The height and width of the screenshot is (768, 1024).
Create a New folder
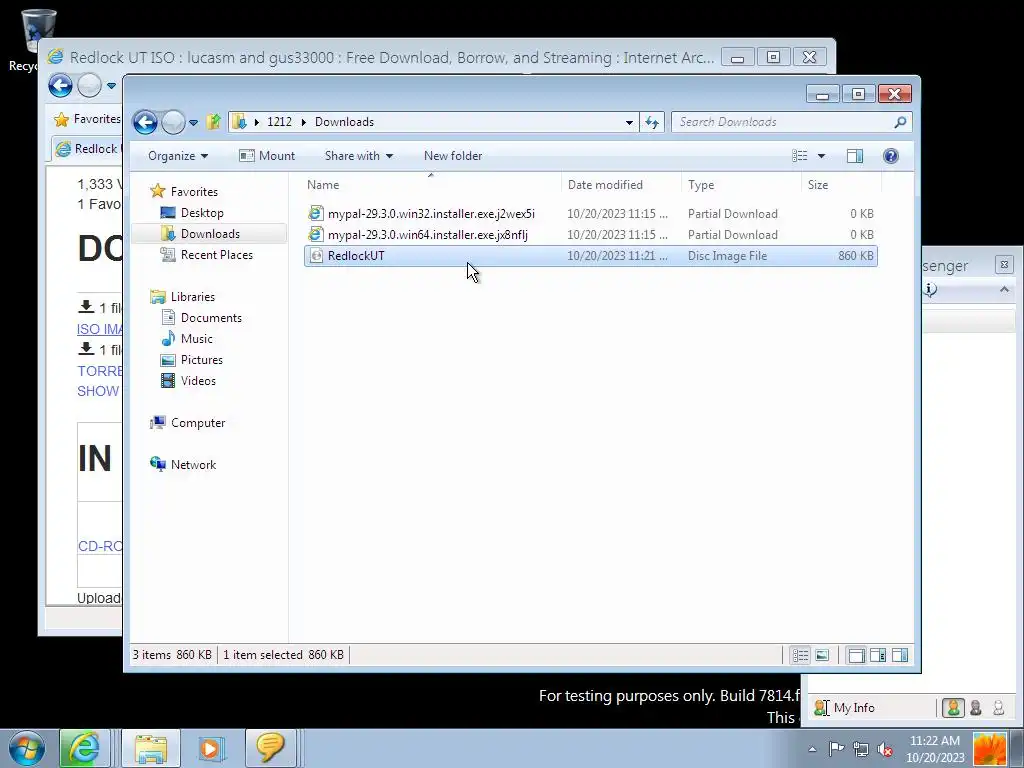453,155
